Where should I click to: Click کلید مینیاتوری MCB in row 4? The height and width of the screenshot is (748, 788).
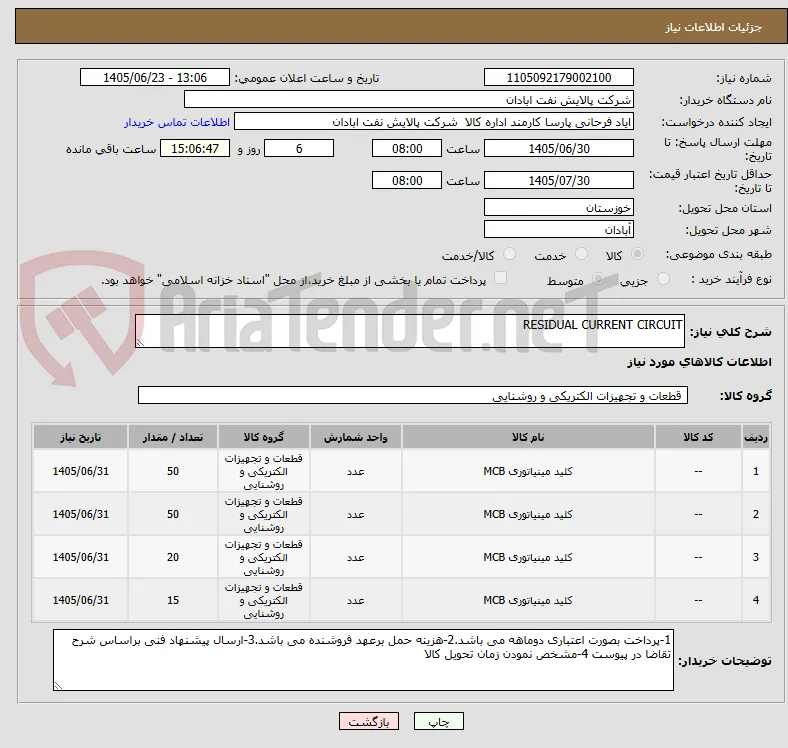(x=528, y=600)
